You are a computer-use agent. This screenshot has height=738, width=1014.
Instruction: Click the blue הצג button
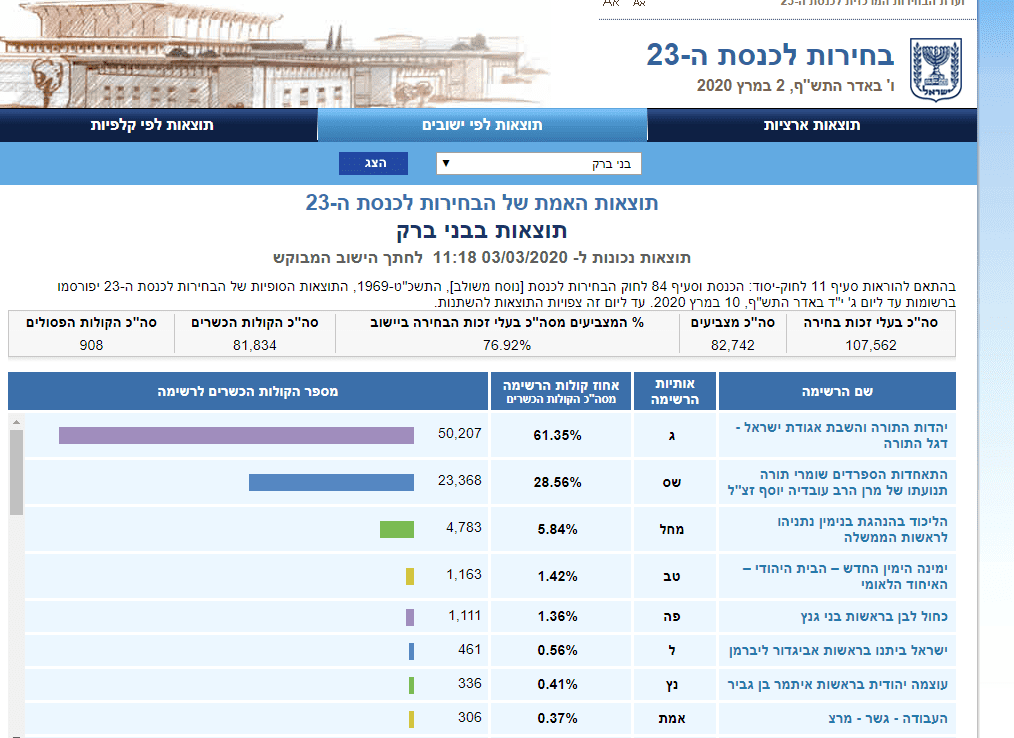[x=373, y=163]
